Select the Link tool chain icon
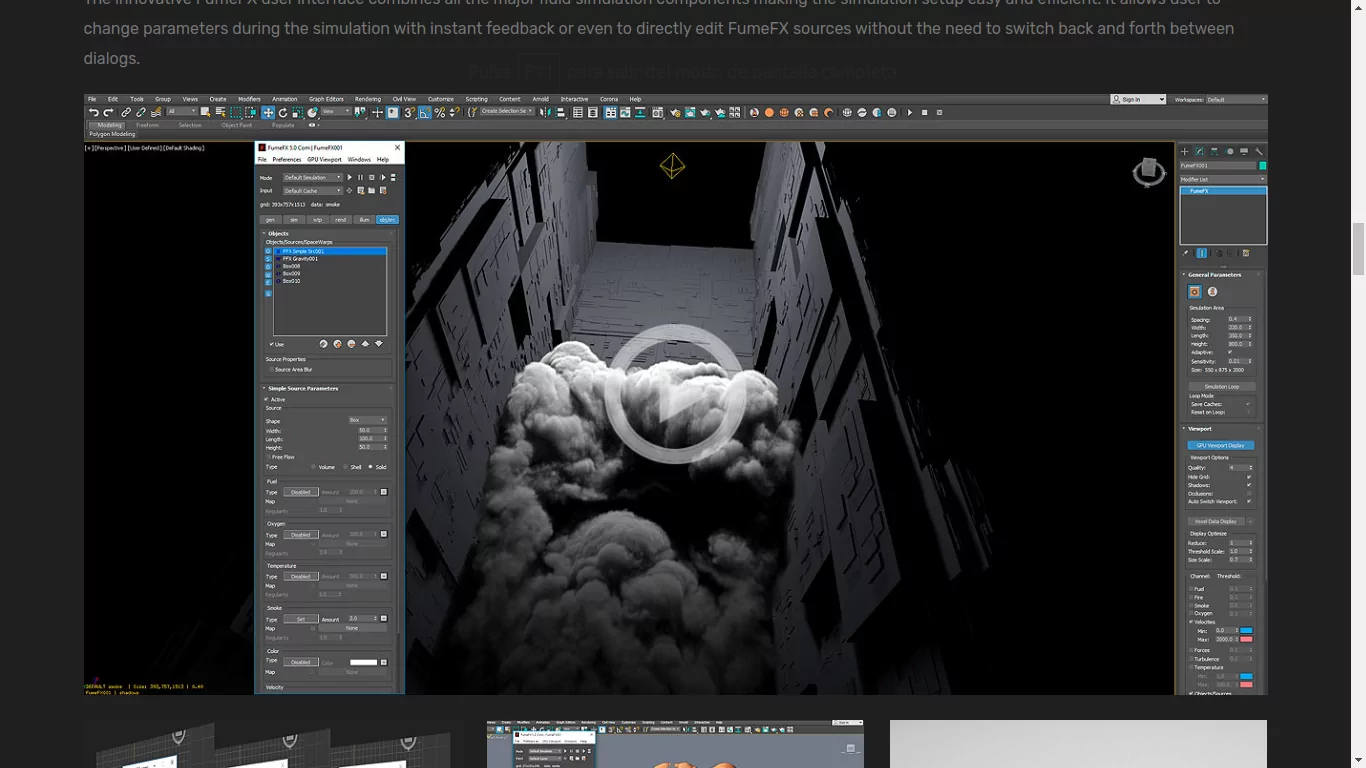 point(126,113)
